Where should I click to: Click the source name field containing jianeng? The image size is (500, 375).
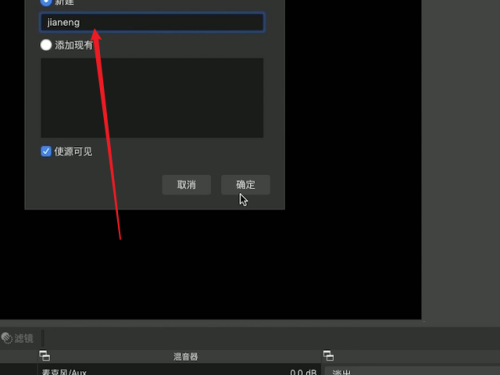(152, 22)
